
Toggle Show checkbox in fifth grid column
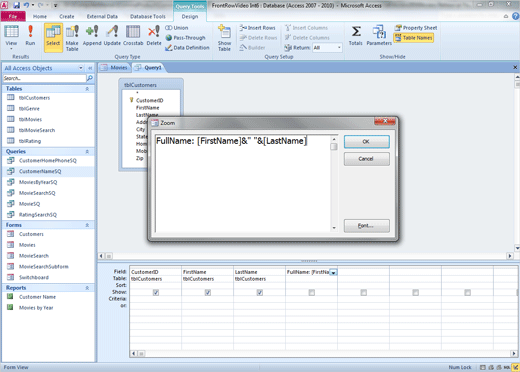pyautogui.click(x=364, y=292)
